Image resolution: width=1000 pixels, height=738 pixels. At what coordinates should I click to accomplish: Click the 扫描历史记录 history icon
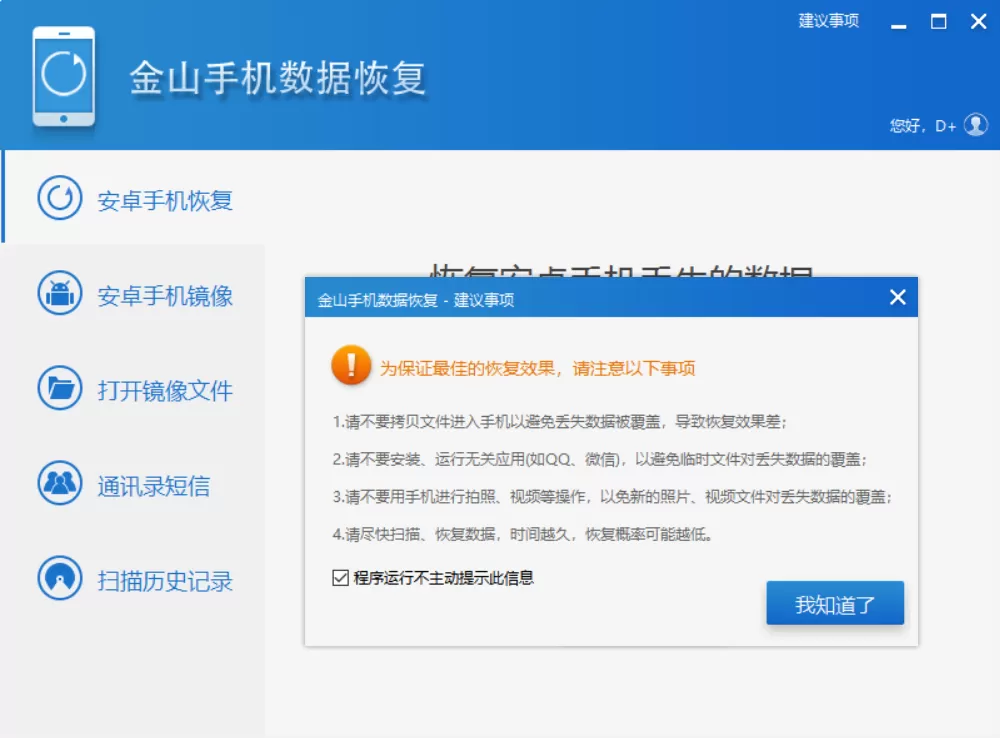tap(60, 579)
